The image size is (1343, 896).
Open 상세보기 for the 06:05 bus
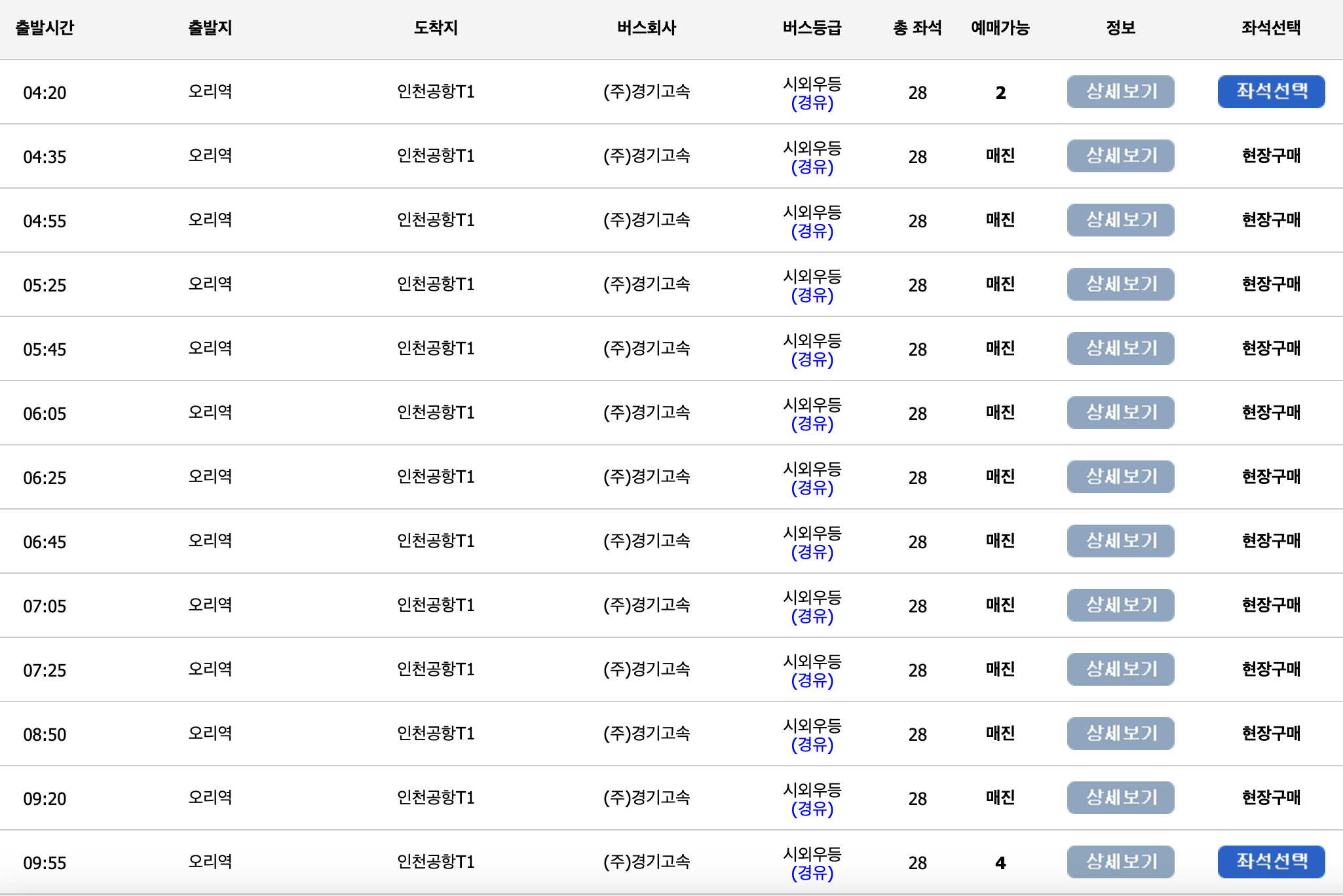(x=1120, y=413)
